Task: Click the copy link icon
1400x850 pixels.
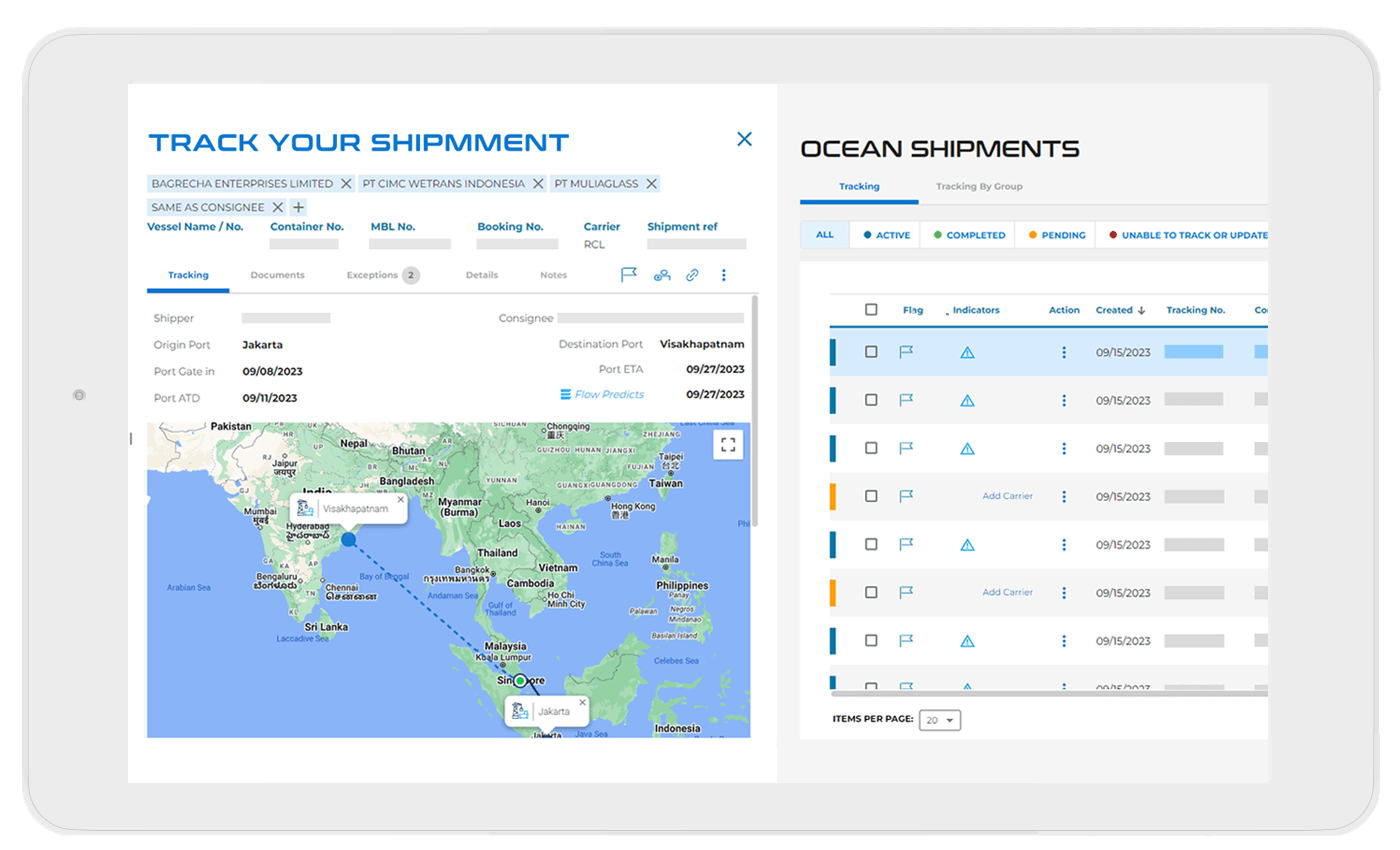Action: coord(692,275)
